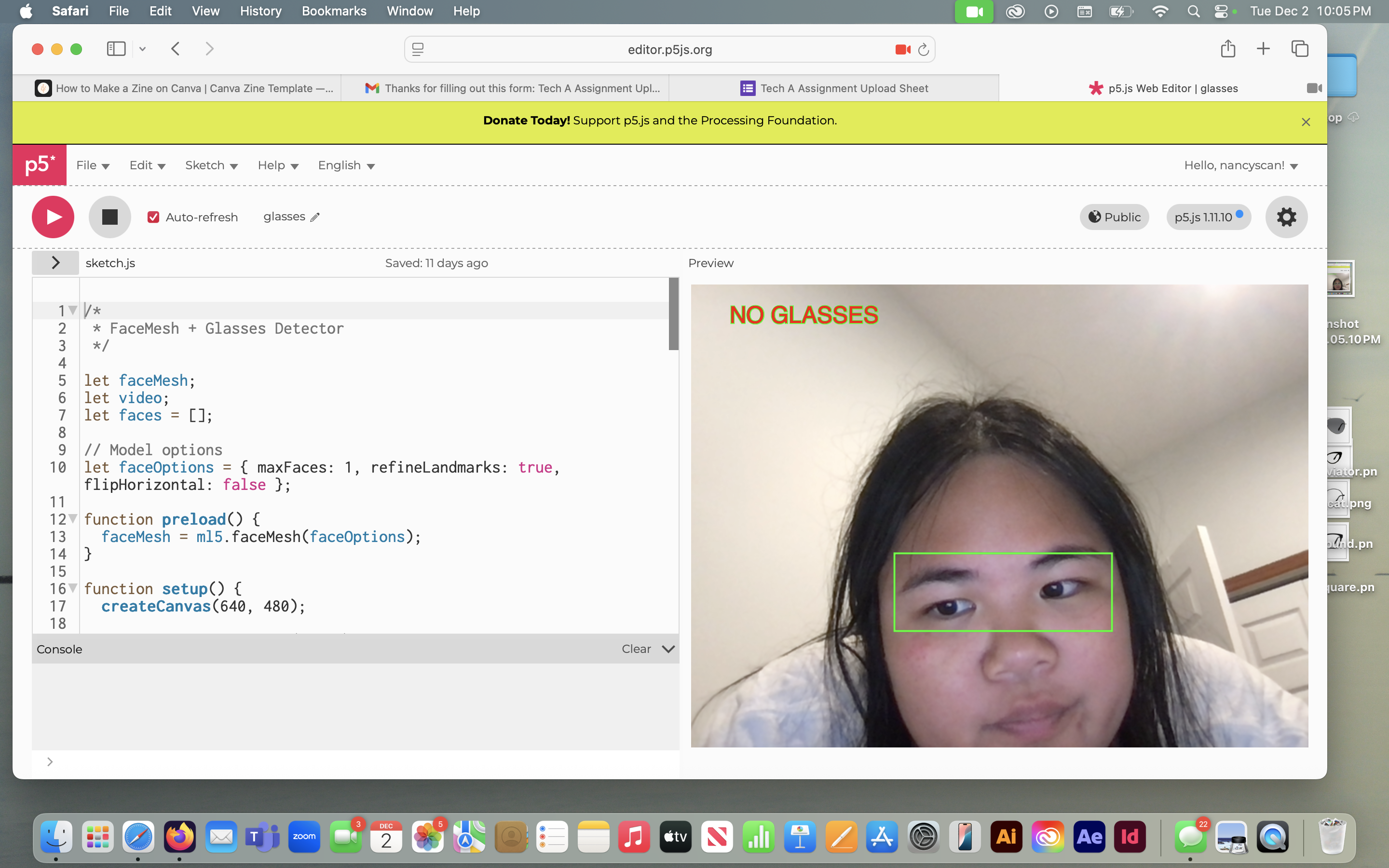Screen dimensions: 1389x868
Task: Expand the sketch files sidebar arrow
Action: click(x=55, y=263)
